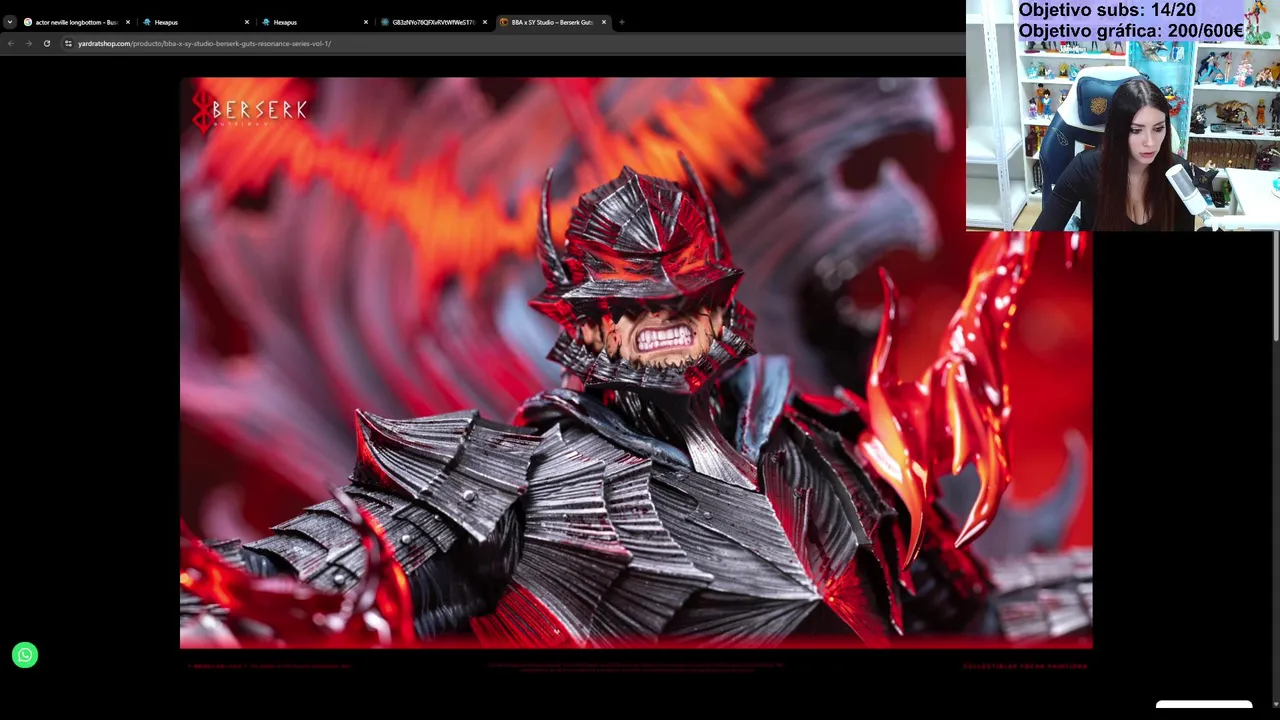Open the Berserk Guts statue product image
The image size is (1280, 720).
tap(636, 363)
